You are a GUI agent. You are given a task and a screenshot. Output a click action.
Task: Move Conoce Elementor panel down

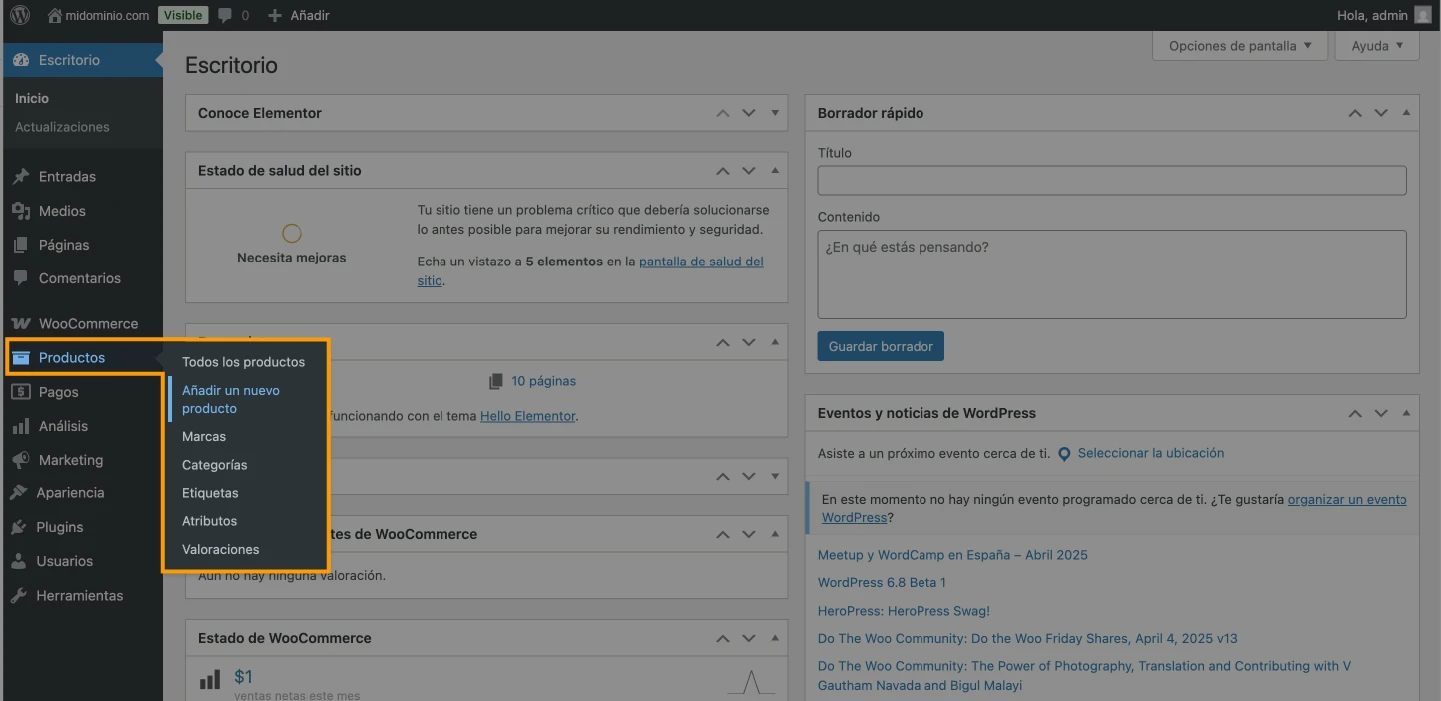(x=749, y=113)
